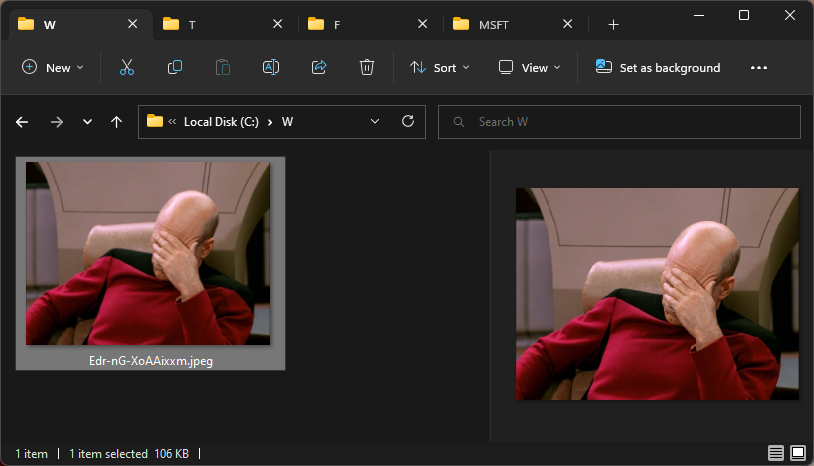814x466 pixels.
Task: Click the file name Edr-nG-XoAAixxm.jpeg
Action: [151, 361]
